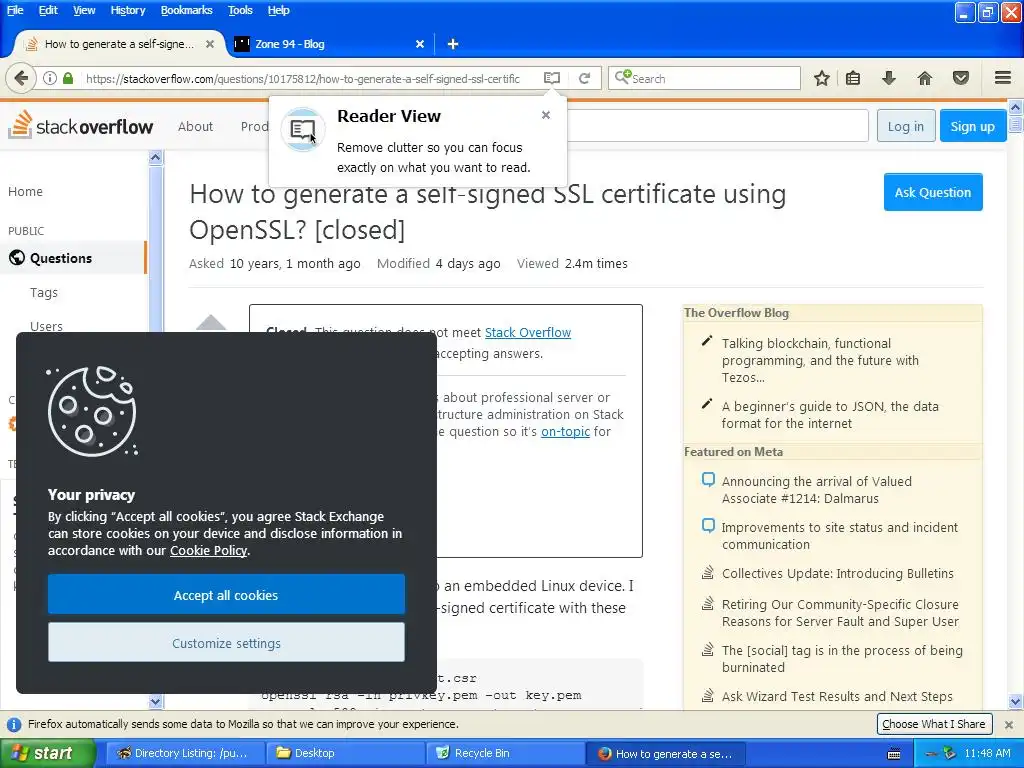Open Desktop folder from taskbar
The height and width of the screenshot is (768, 1024).
[345, 753]
